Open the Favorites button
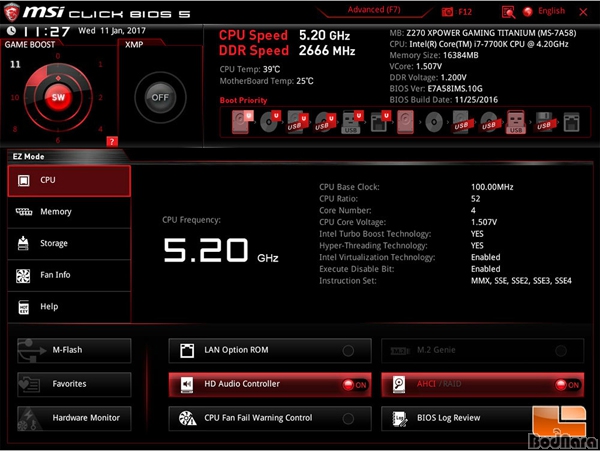Image resolution: width=600 pixels, height=451 pixels. (74, 384)
